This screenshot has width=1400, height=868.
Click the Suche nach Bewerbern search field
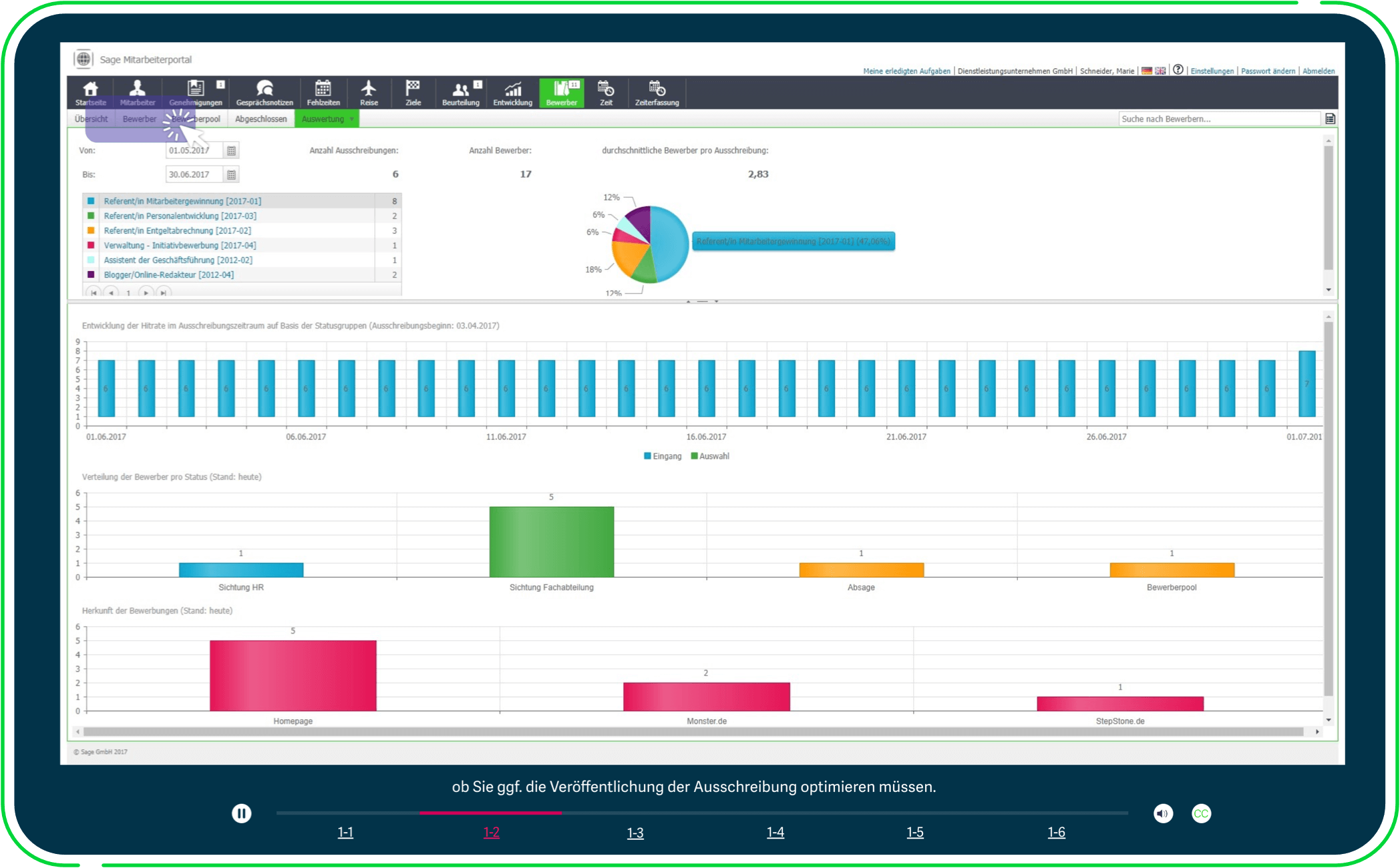[x=1220, y=119]
